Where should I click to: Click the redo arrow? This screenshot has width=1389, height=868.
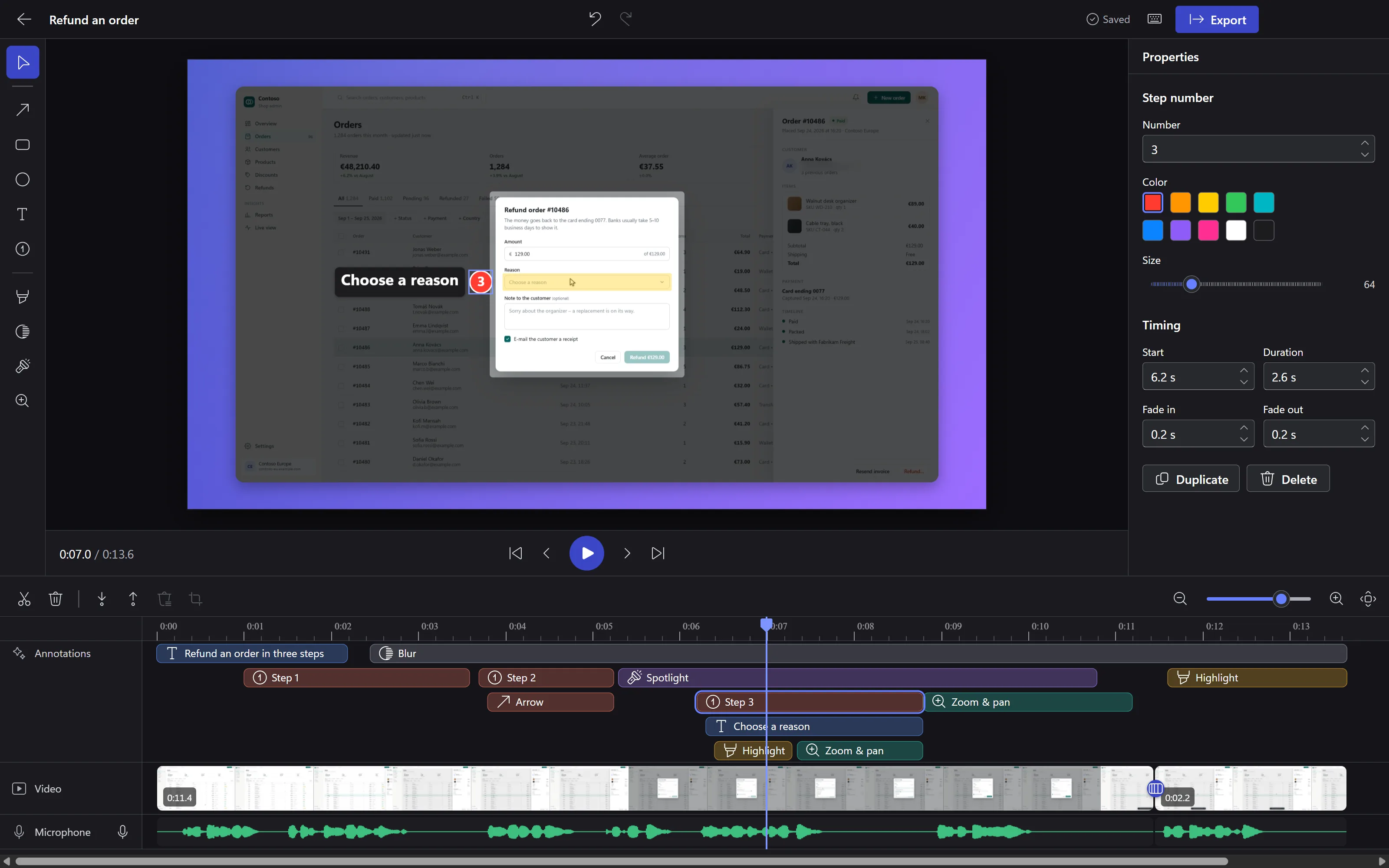tap(626, 19)
